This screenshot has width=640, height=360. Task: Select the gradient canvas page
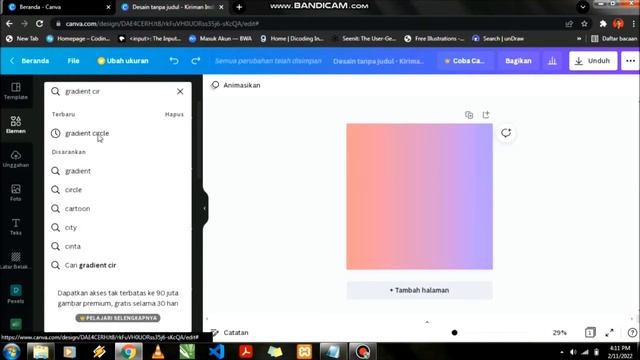420,196
